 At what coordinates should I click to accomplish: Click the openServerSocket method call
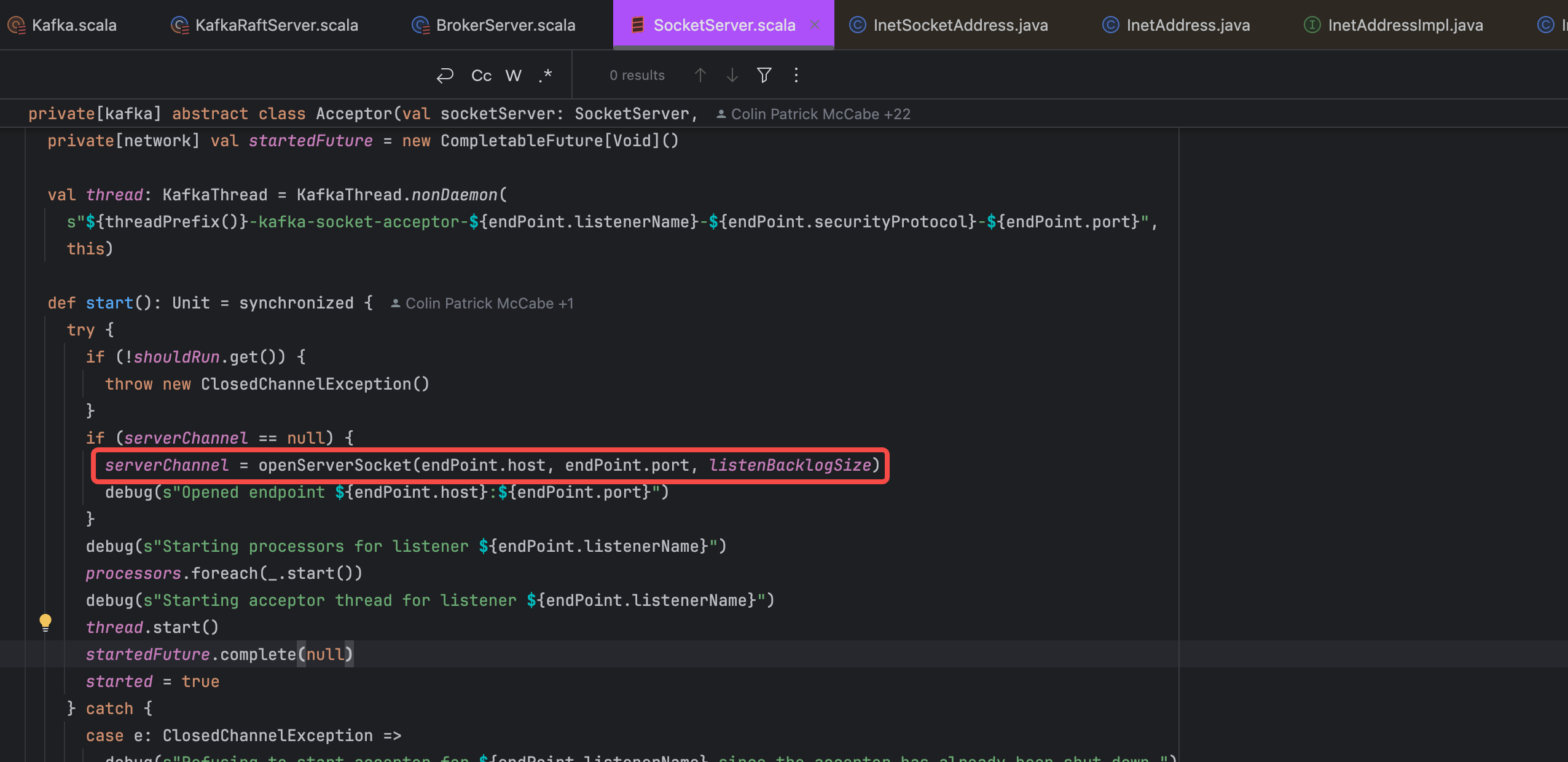point(334,465)
